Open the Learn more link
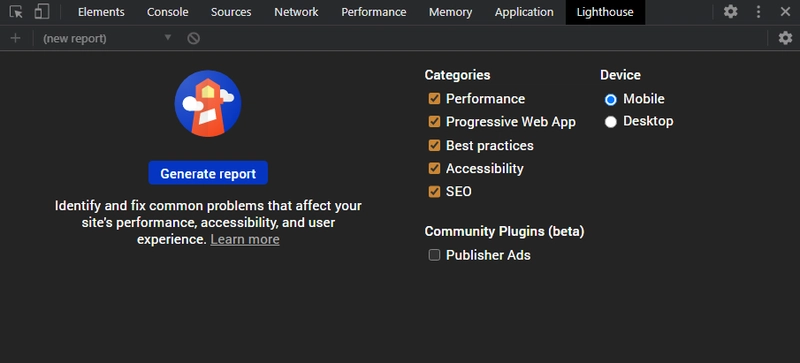The image size is (800, 363). click(x=245, y=239)
